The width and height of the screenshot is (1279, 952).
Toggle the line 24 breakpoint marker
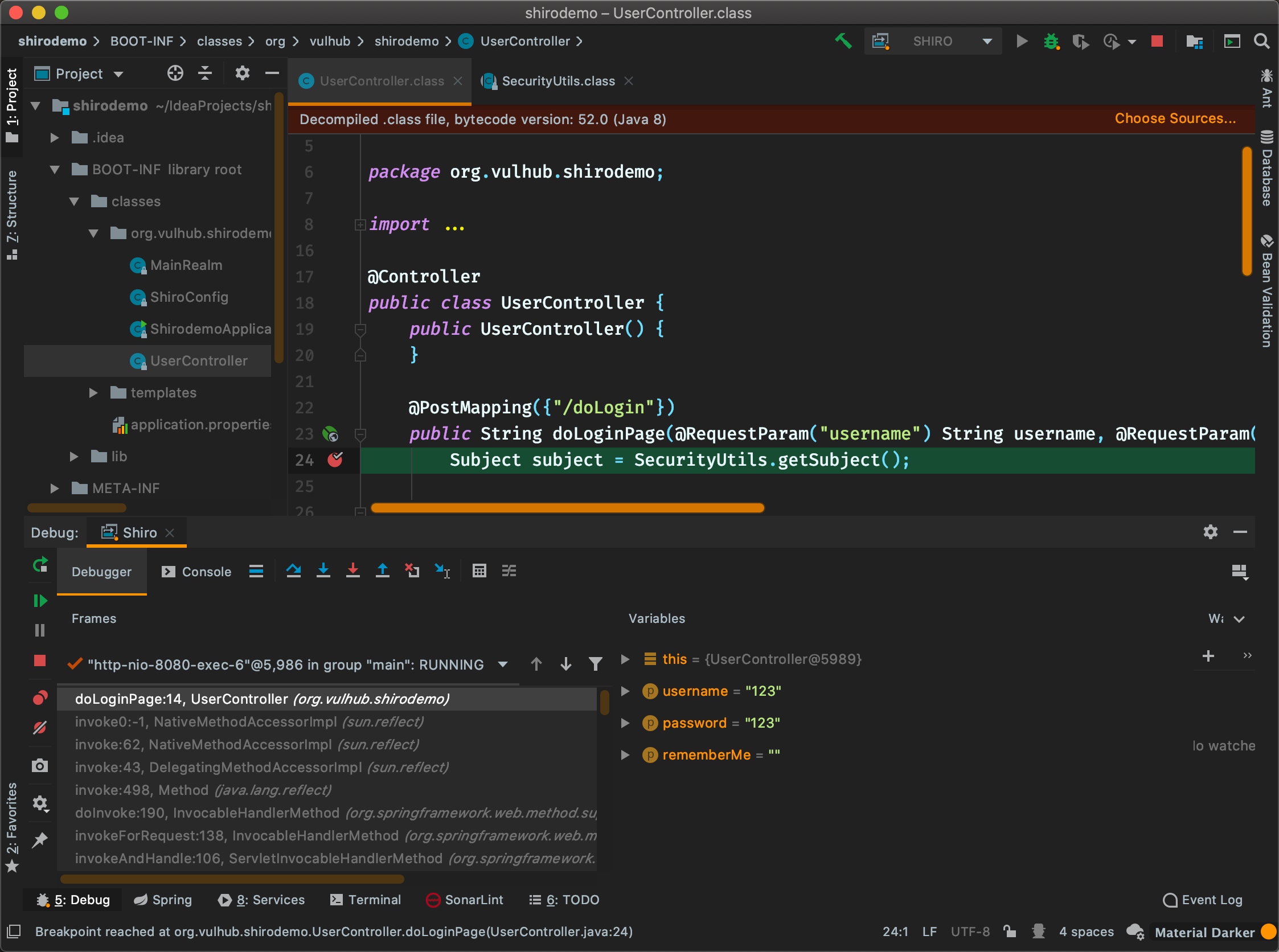click(335, 460)
